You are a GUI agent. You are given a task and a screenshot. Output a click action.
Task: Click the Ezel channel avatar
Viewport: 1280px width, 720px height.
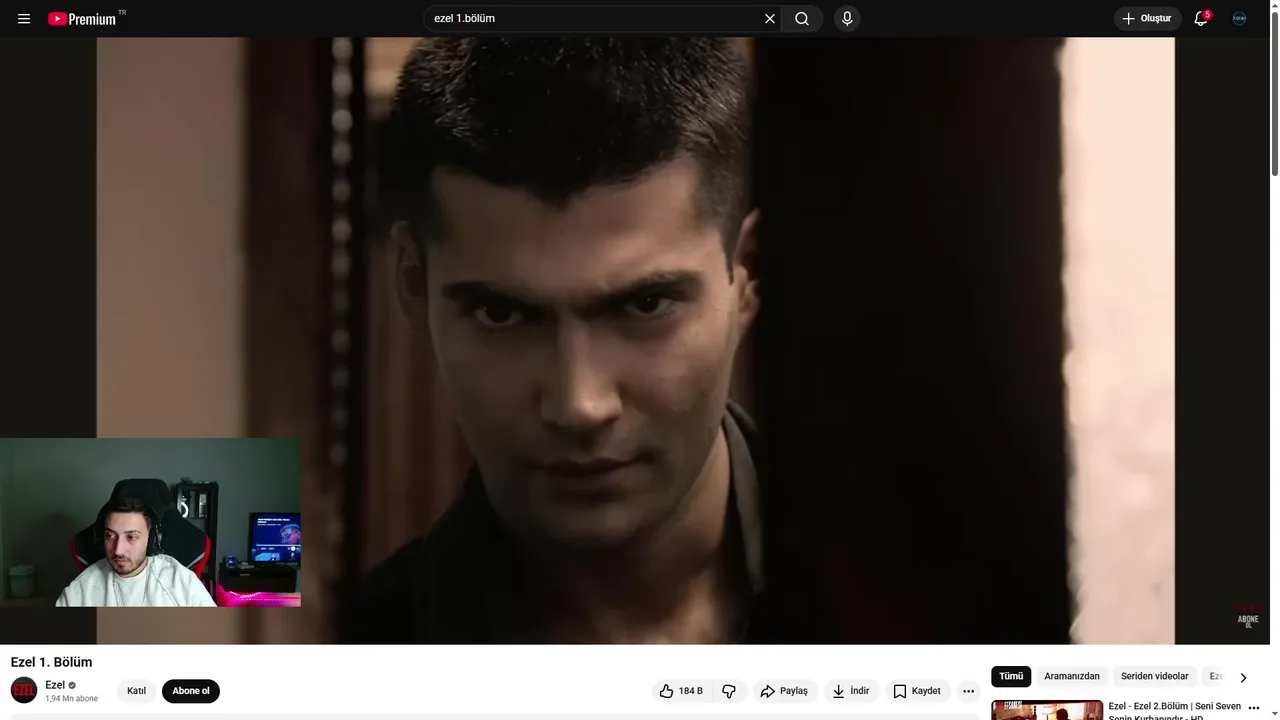(x=24, y=690)
